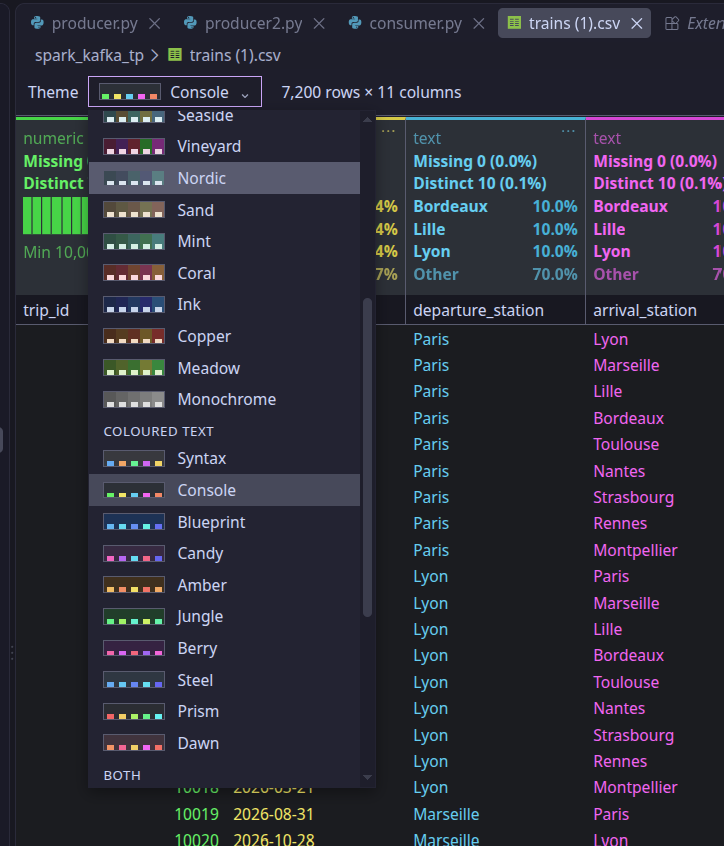This screenshot has height=846, width=724.
Task: Close the trains (1).csv tab
Action: point(637,24)
